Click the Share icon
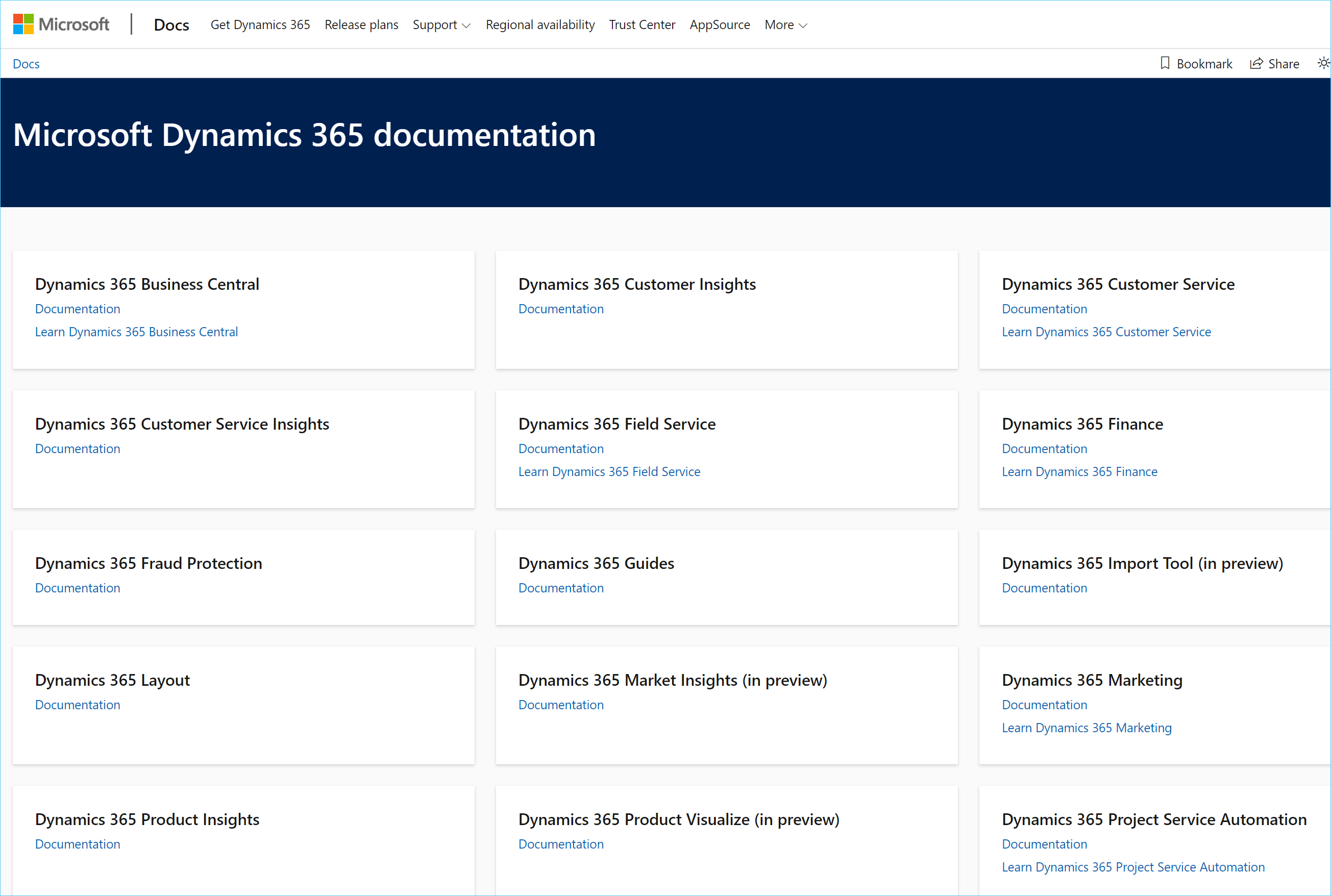 point(1255,63)
